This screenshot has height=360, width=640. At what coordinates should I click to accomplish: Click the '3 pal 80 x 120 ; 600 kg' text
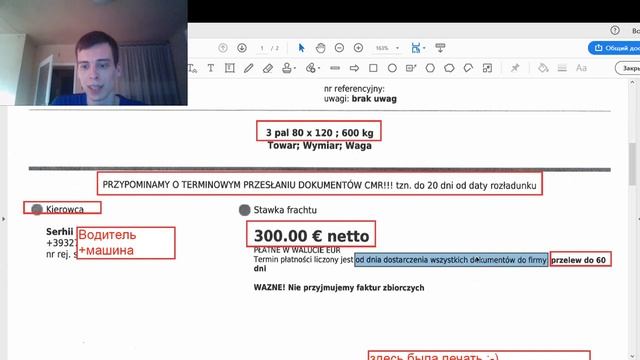point(320,133)
